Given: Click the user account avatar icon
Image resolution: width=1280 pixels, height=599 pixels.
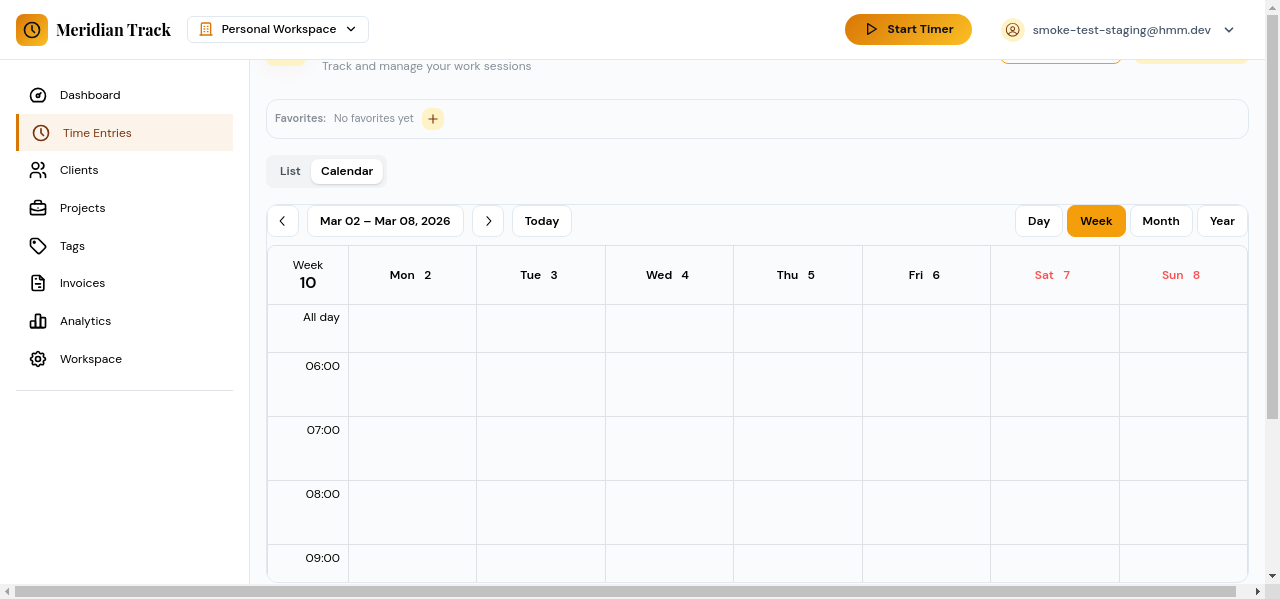Looking at the screenshot, I should tap(1013, 30).
